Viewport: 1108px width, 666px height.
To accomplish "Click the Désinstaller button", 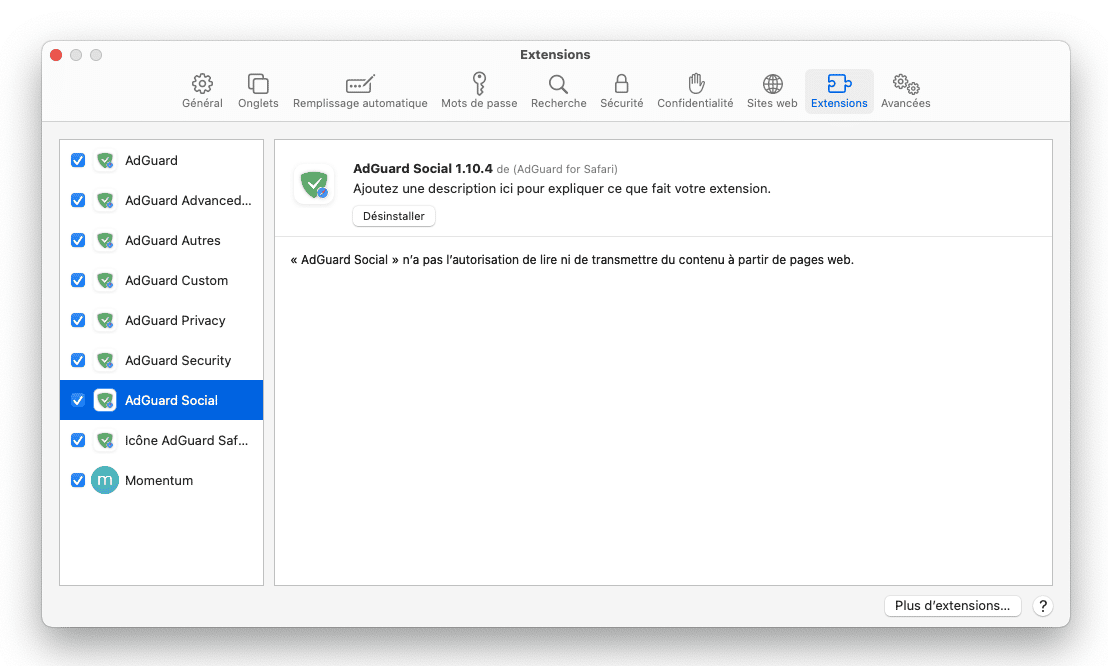I will pos(394,216).
